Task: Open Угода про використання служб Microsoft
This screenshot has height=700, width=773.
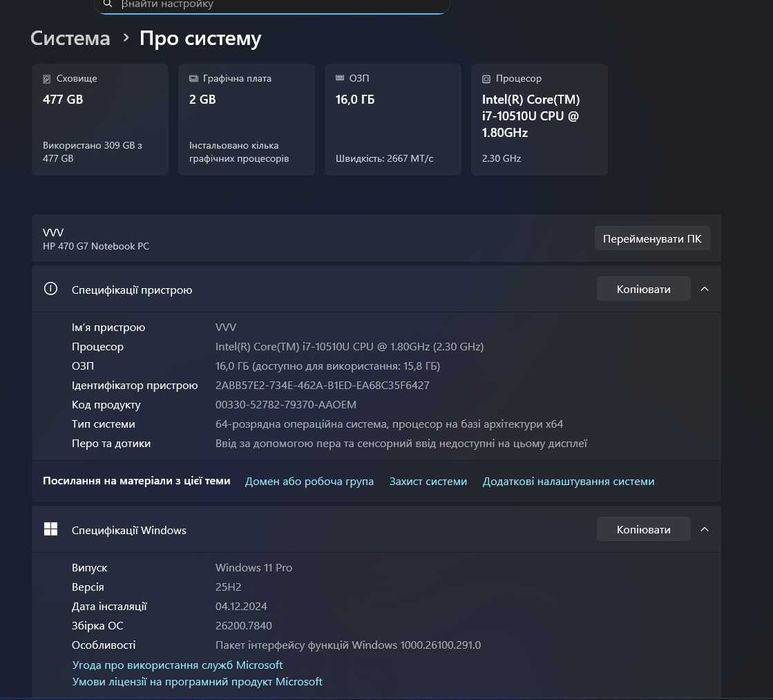Action: 177,665
